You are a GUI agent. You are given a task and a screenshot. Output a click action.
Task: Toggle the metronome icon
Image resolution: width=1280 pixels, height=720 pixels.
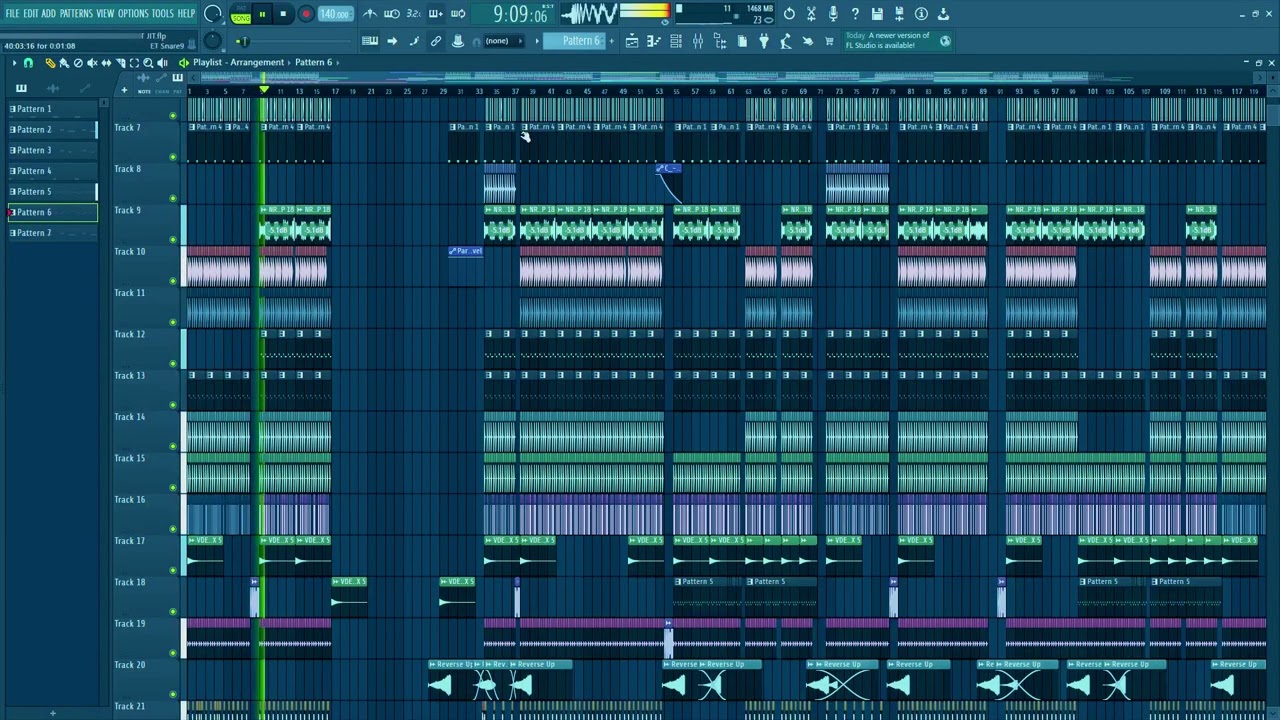coord(370,14)
